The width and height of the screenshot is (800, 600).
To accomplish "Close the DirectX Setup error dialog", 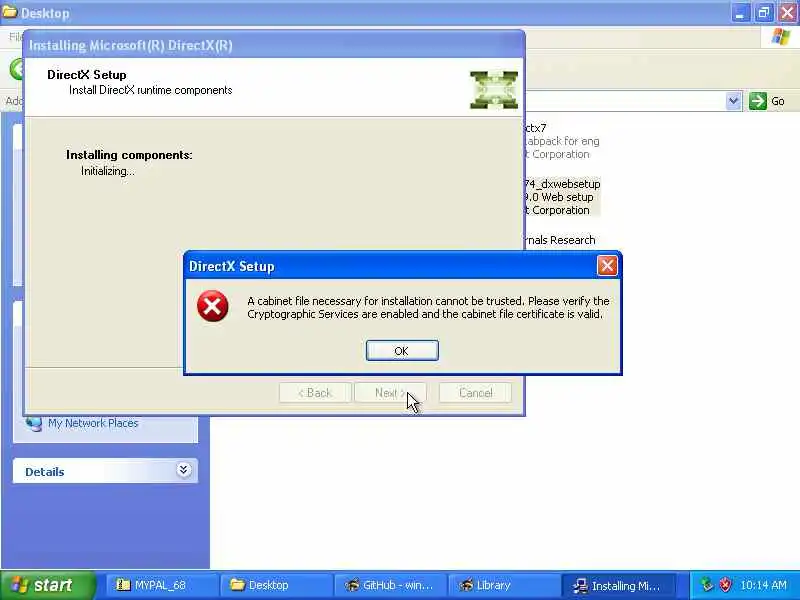I will 607,265.
